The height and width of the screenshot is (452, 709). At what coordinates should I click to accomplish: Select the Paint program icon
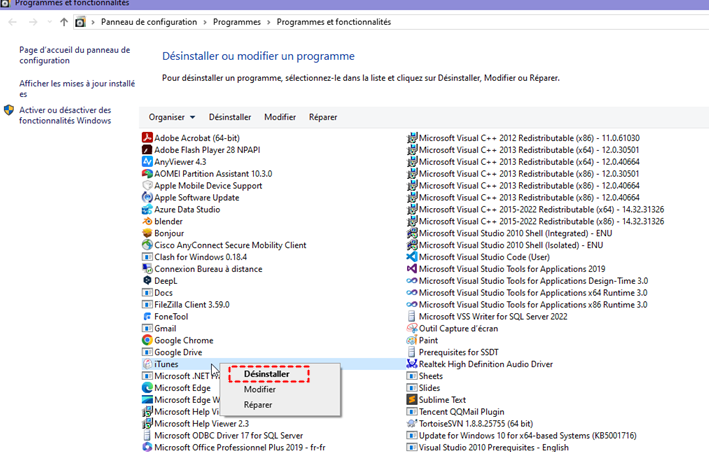(412, 341)
